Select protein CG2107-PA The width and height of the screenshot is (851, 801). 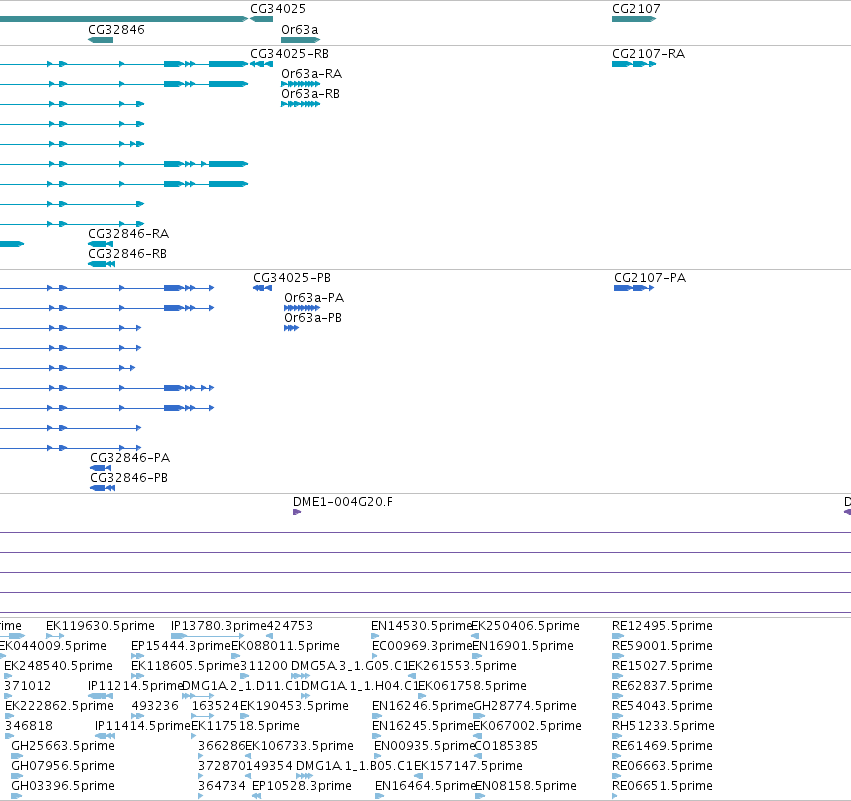[x=634, y=288]
